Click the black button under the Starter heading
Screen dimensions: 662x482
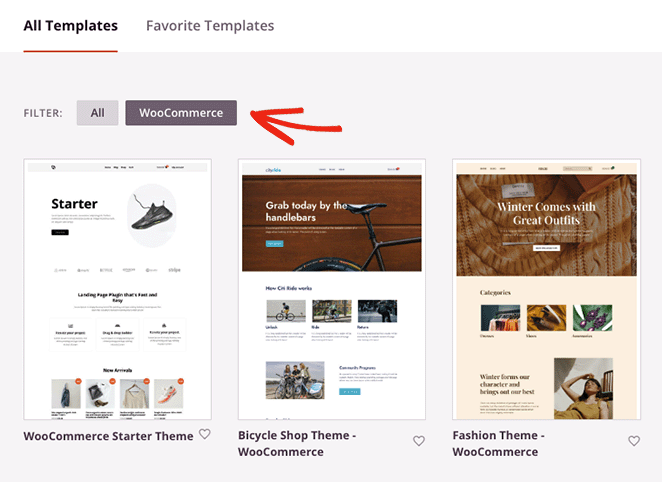pyautogui.click(x=60, y=232)
